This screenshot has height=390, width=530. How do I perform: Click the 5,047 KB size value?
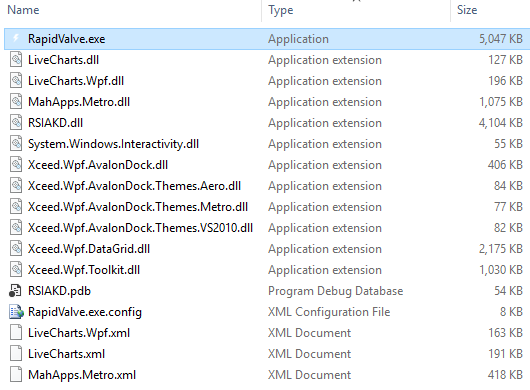point(501,39)
